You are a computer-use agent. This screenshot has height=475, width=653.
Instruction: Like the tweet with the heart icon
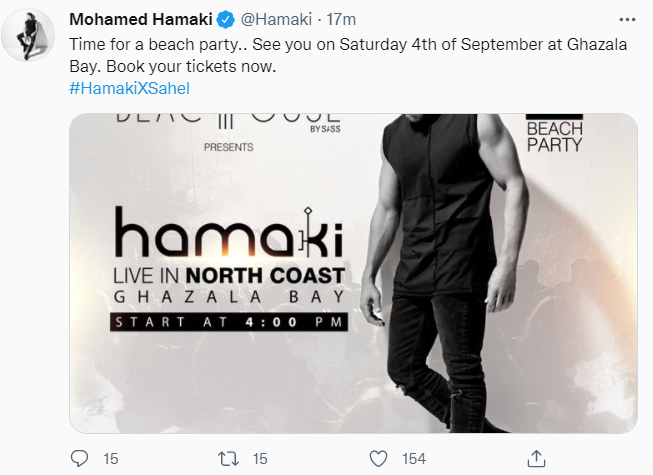378,458
